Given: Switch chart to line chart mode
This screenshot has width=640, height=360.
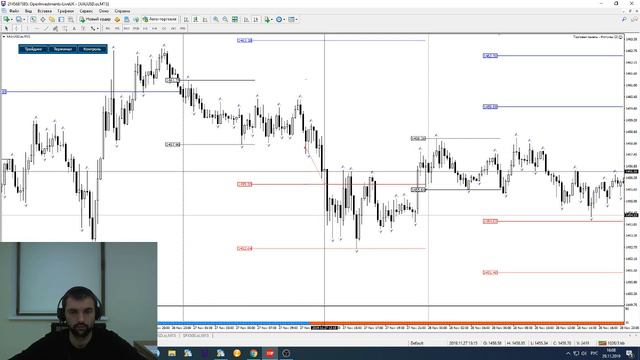Looking at the screenshot, I should [205, 19].
